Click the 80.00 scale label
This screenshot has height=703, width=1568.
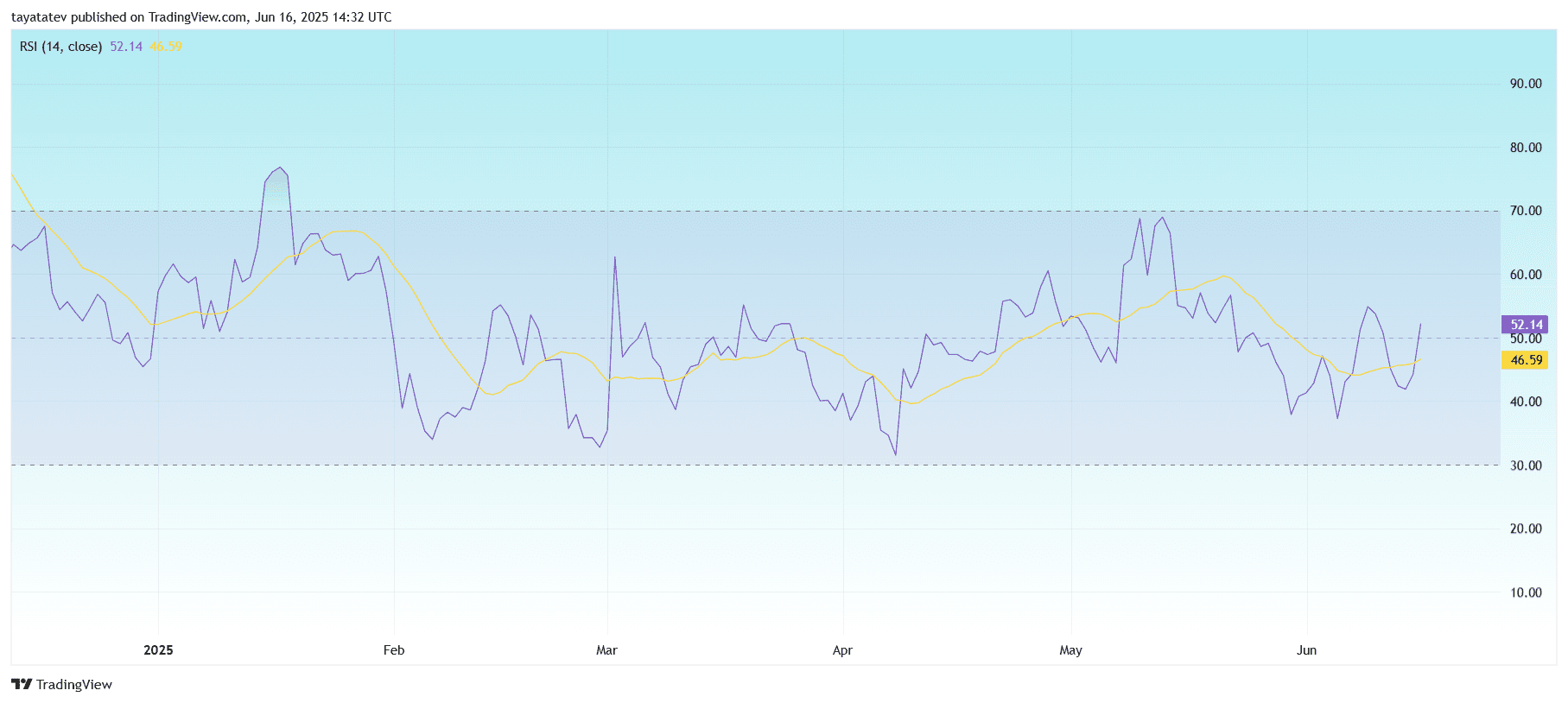click(1526, 148)
